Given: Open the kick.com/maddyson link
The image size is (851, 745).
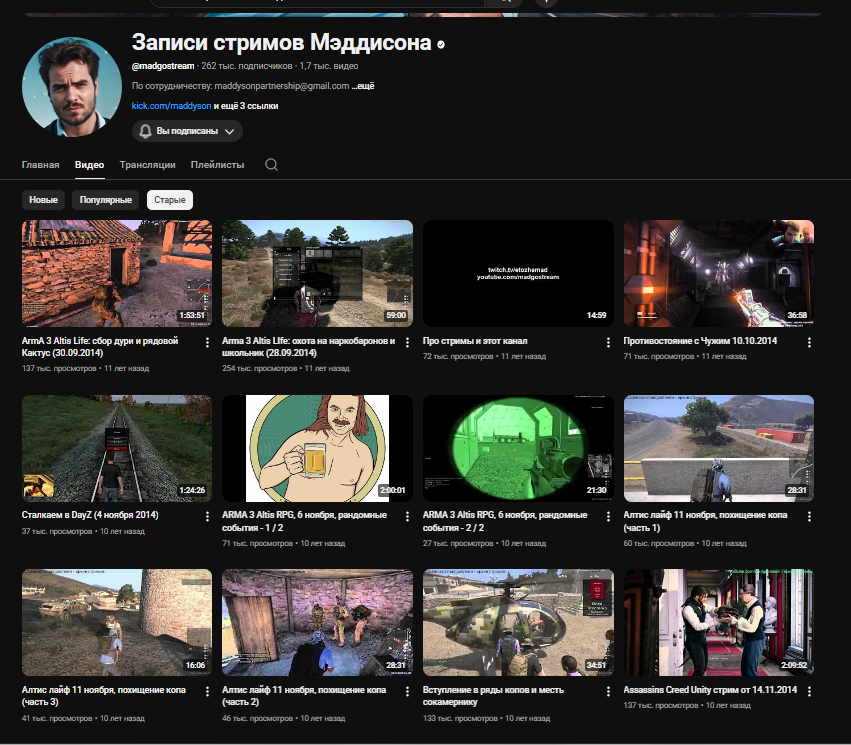Looking at the screenshot, I should [171, 106].
